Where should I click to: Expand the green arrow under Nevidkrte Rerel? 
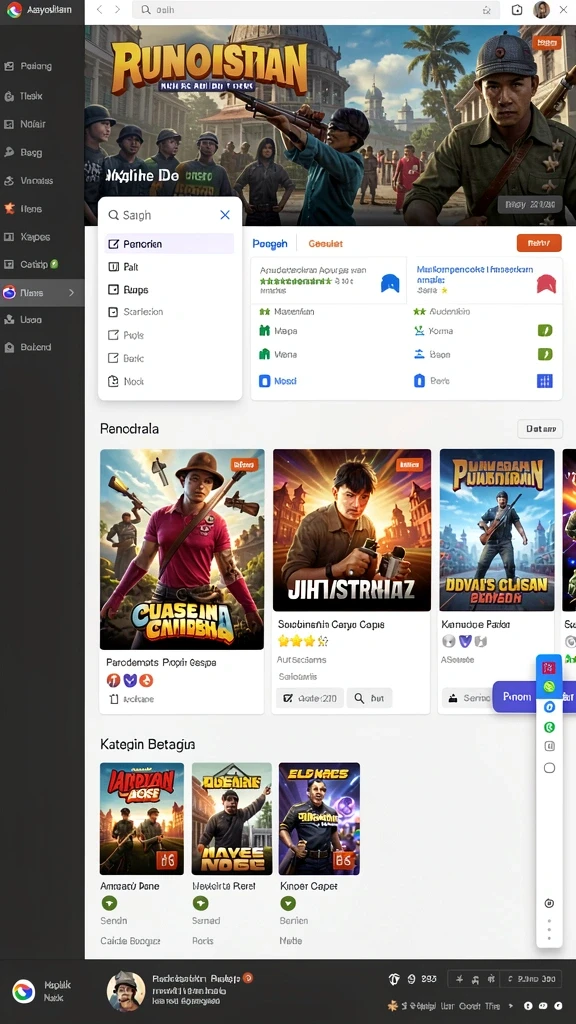(x=200, y=903)
